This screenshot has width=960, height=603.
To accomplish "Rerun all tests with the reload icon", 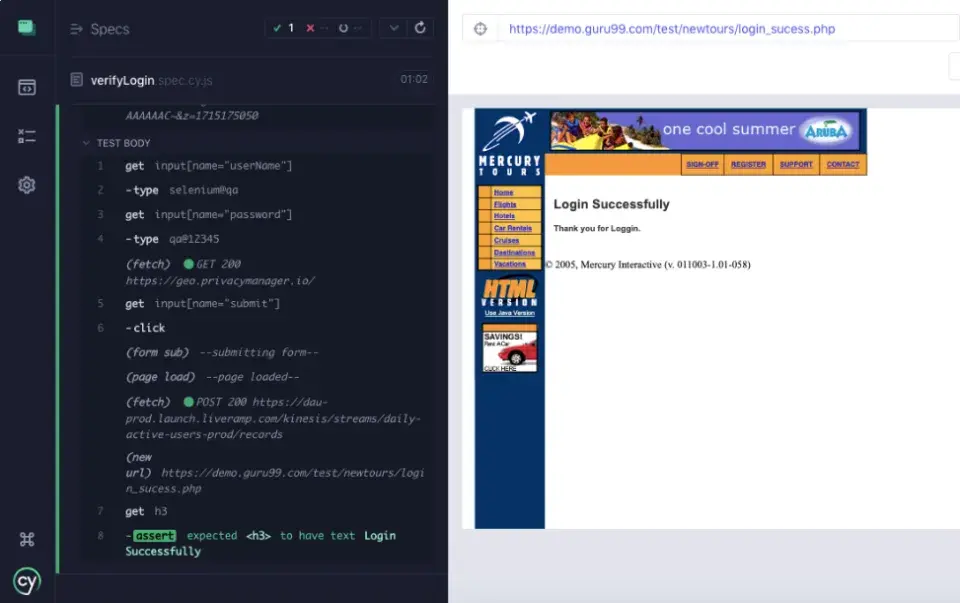I will click(x=420, y=28).
